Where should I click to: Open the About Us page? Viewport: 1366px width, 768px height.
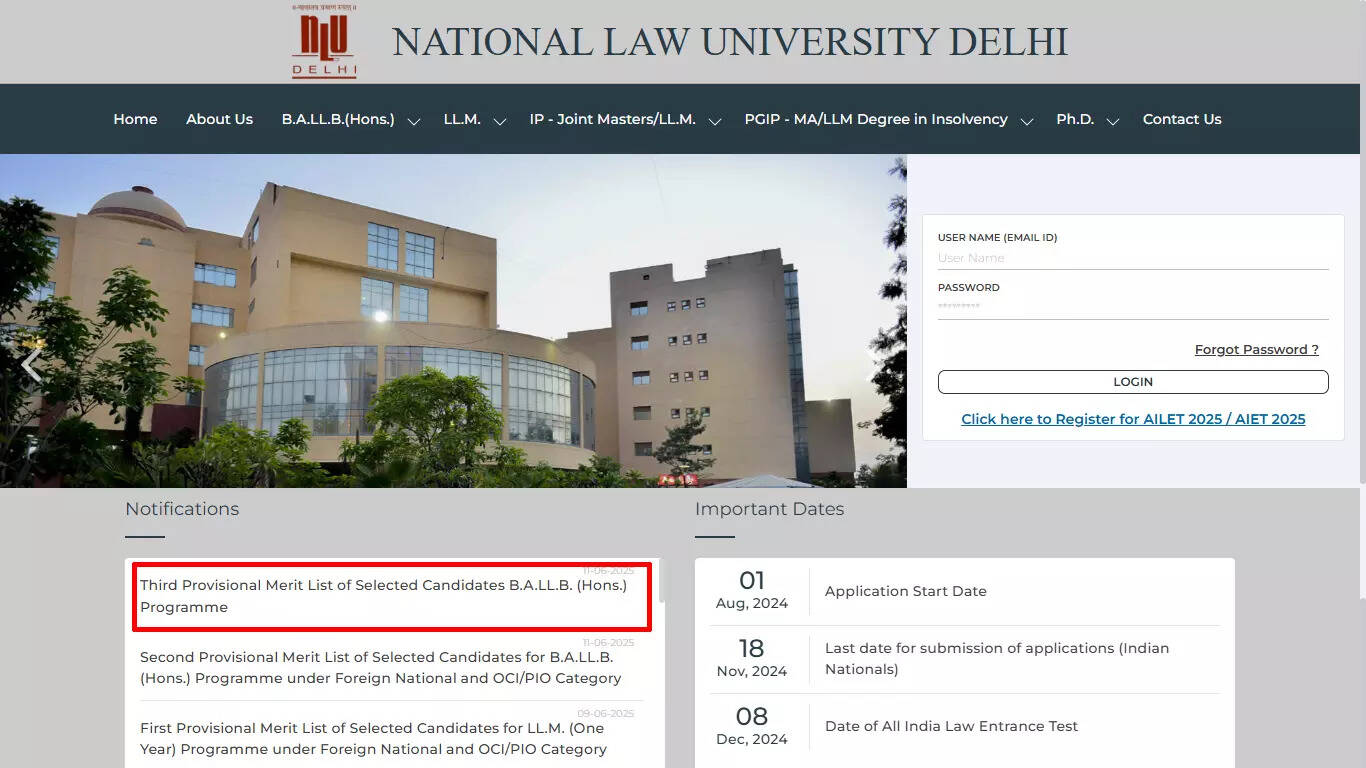pyautogui.click(x=219, y=119)
